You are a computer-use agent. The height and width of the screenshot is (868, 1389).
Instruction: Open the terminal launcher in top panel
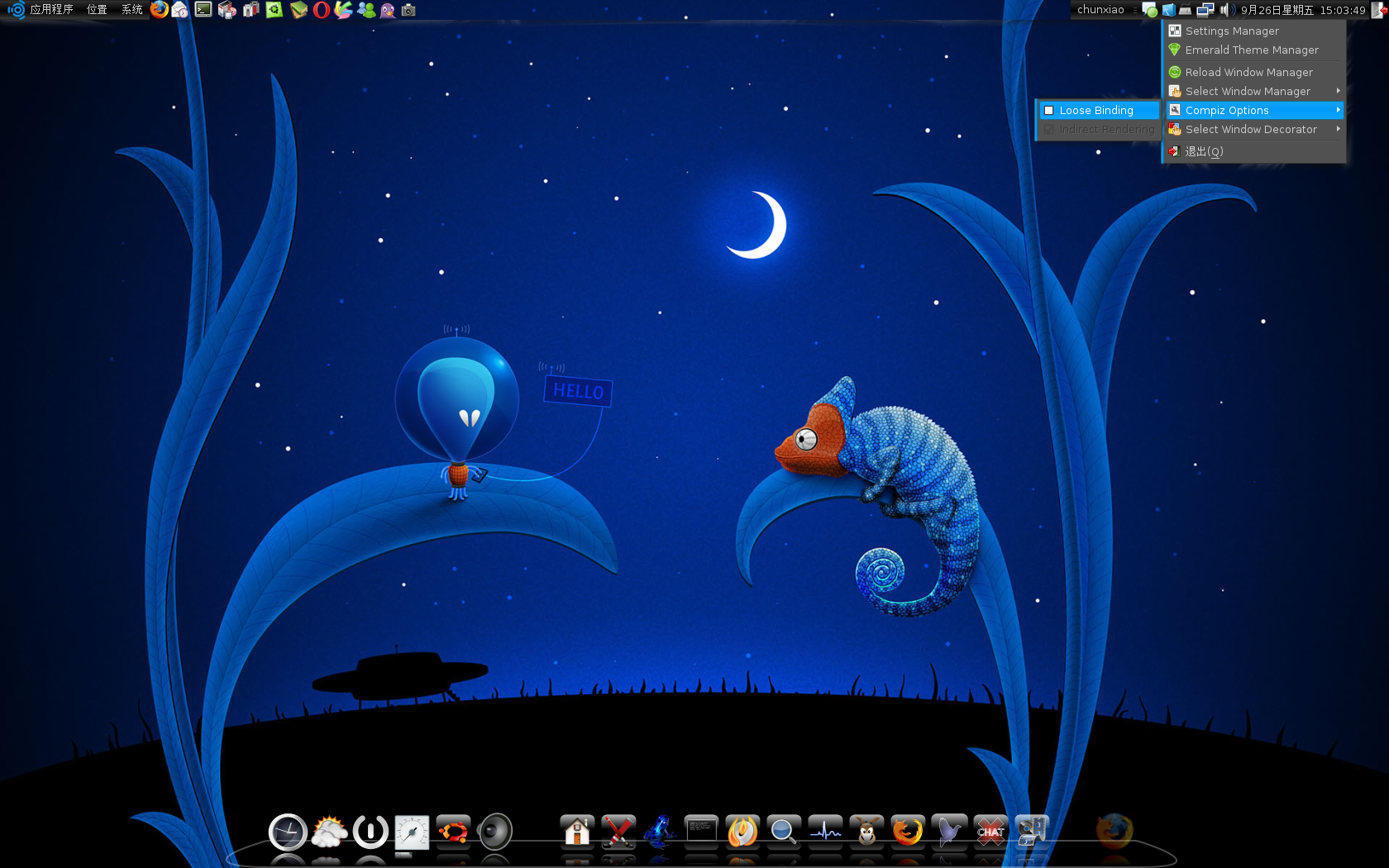(x=203, y=10)
